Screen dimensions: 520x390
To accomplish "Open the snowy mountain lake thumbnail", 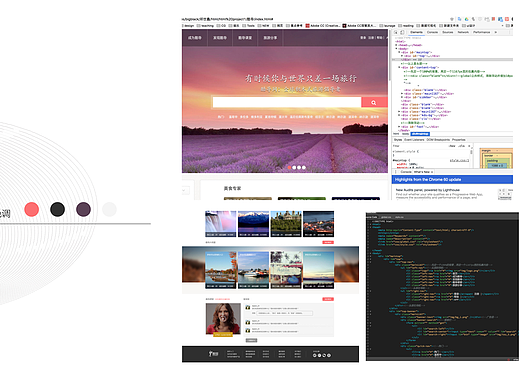I will coord(253,224).
